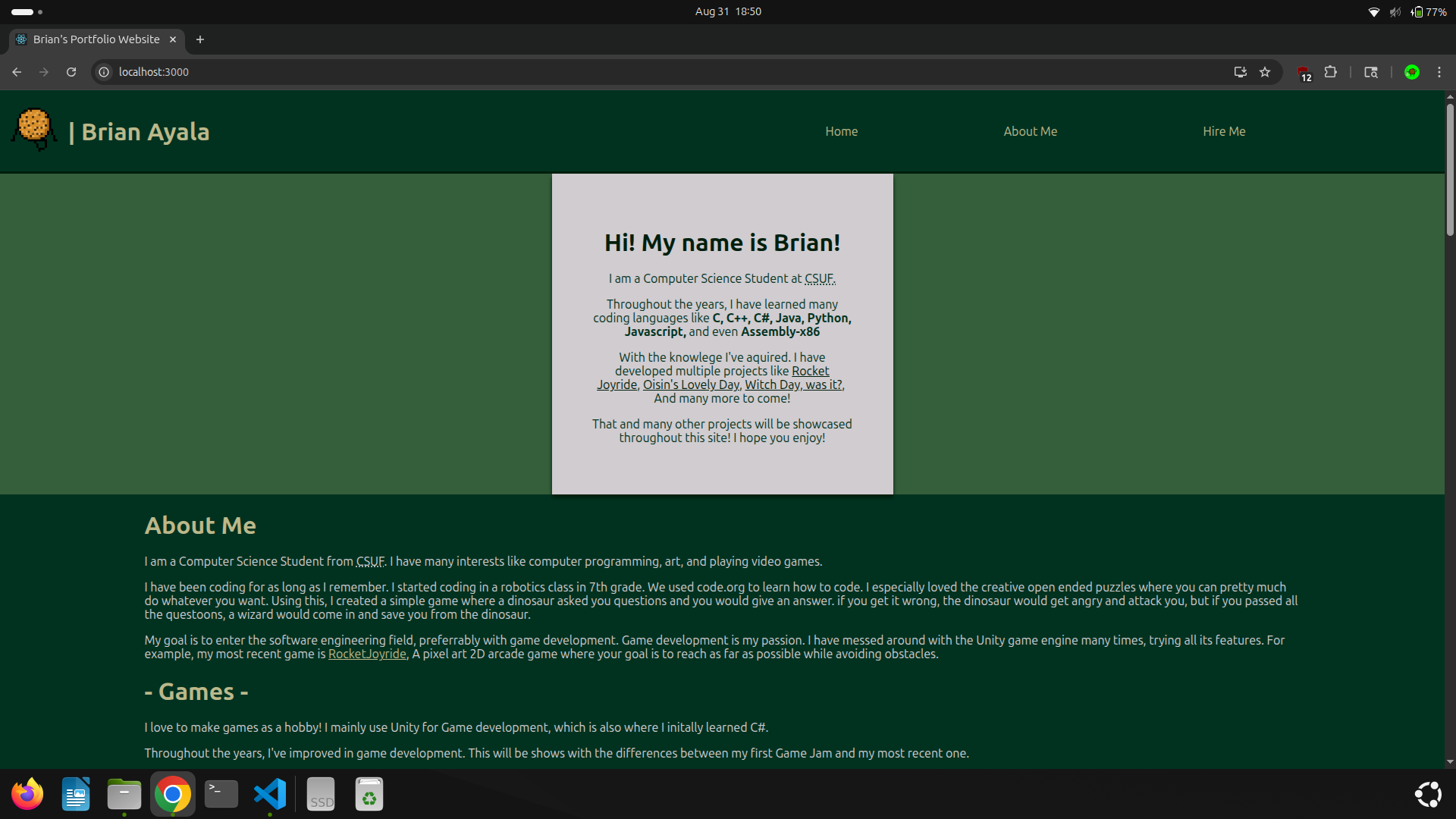This screenshot has width=1456, height=819.
Task: Launch VS Code from the dock
Action: (x=269, y=793)
